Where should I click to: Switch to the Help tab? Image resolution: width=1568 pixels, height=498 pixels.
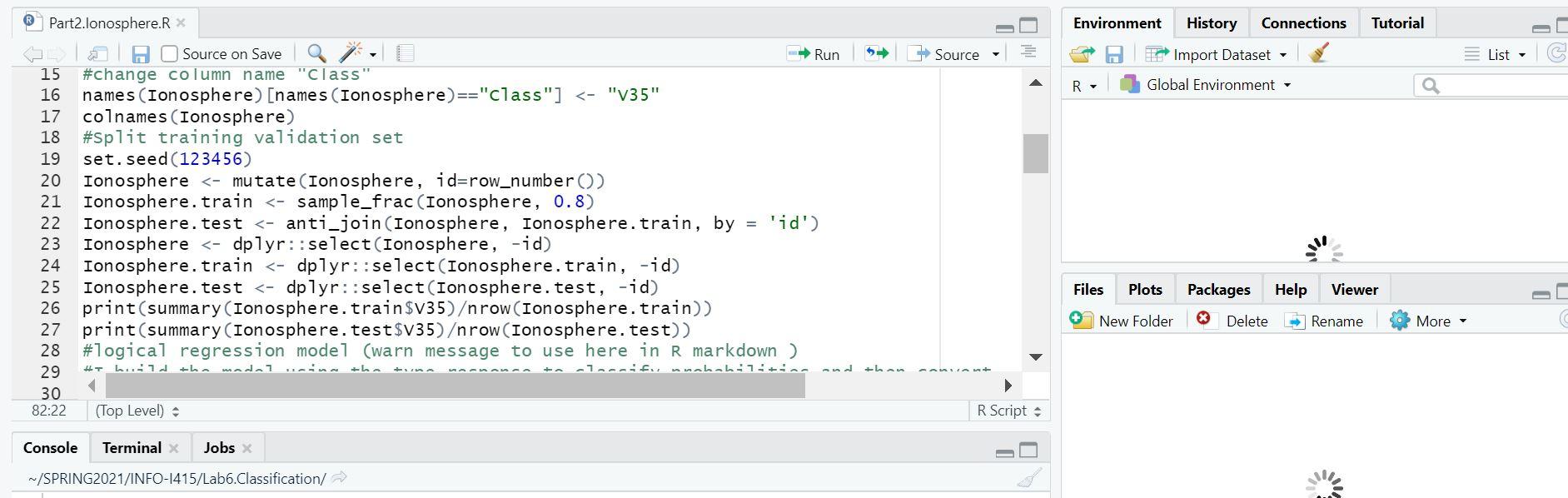1290,290
